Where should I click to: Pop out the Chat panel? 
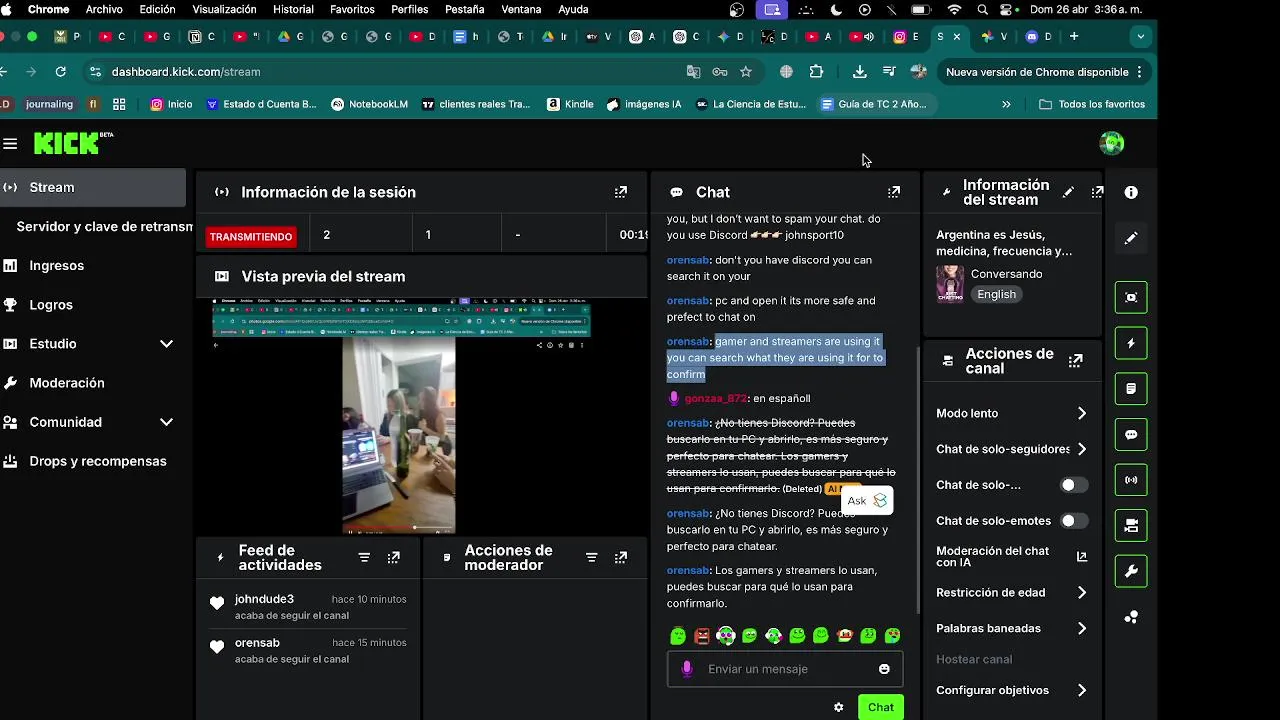pos(894,192)
